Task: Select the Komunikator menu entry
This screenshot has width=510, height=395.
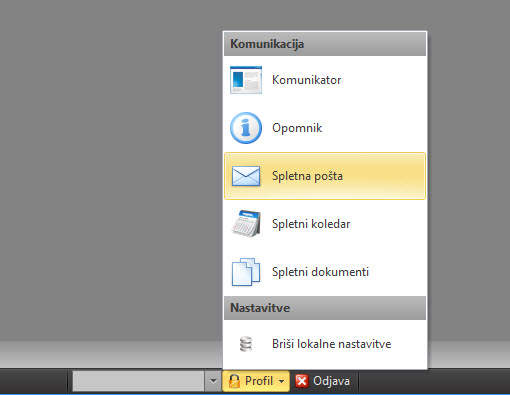Action: pos(325,80)
